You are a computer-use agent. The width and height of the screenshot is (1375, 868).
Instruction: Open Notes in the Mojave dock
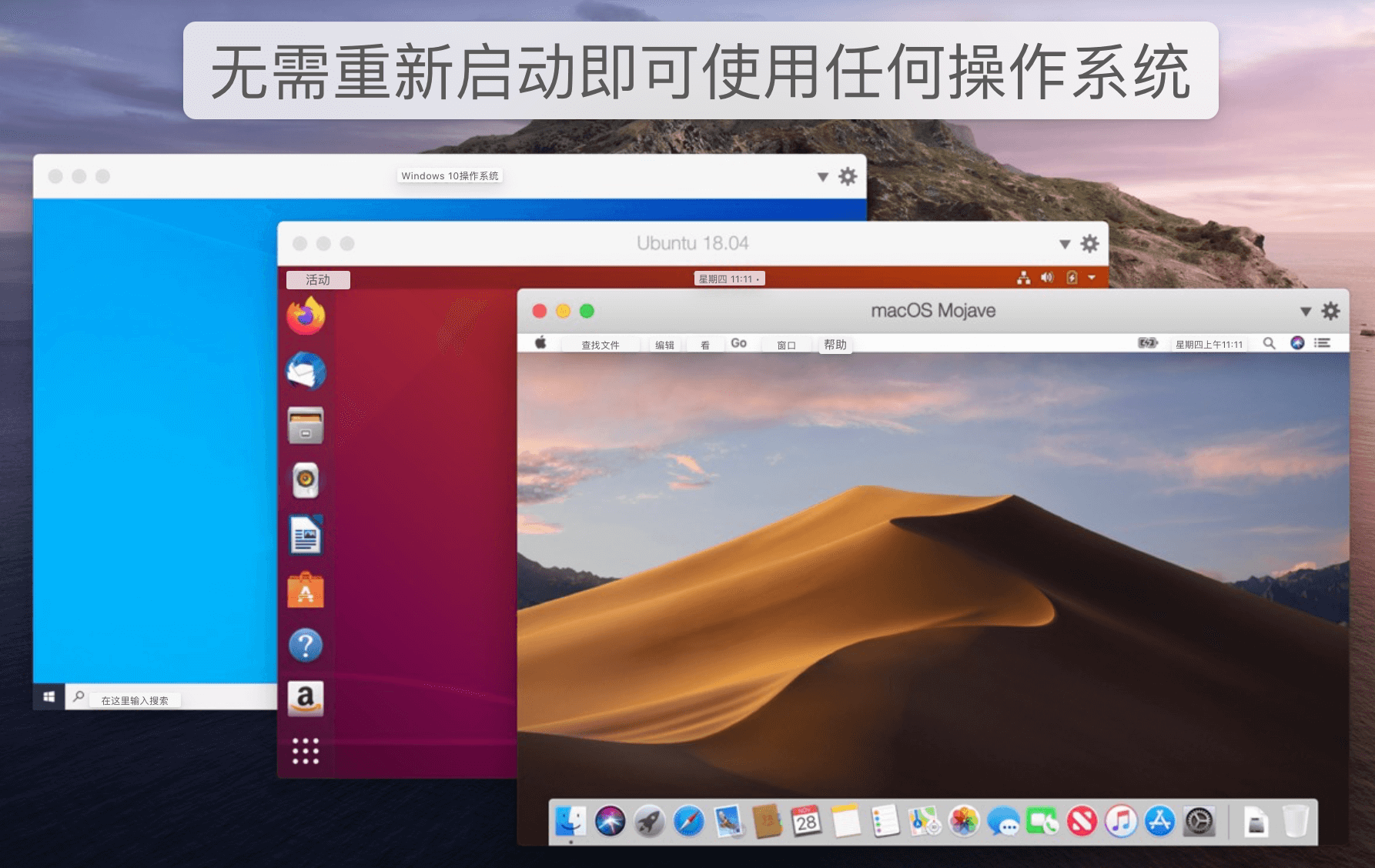click(845, 822)
